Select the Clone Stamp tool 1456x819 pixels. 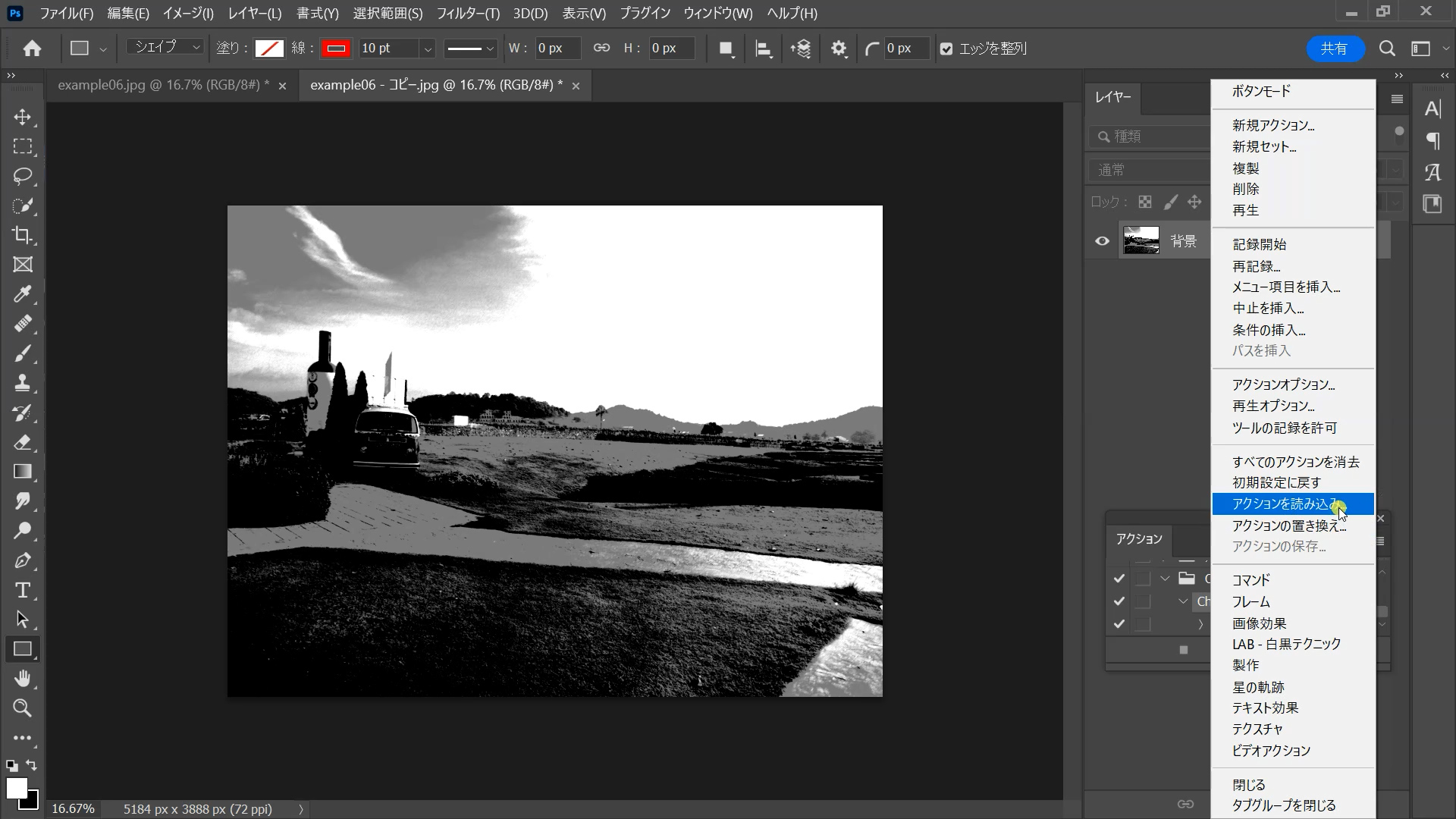tap(23, 383)
